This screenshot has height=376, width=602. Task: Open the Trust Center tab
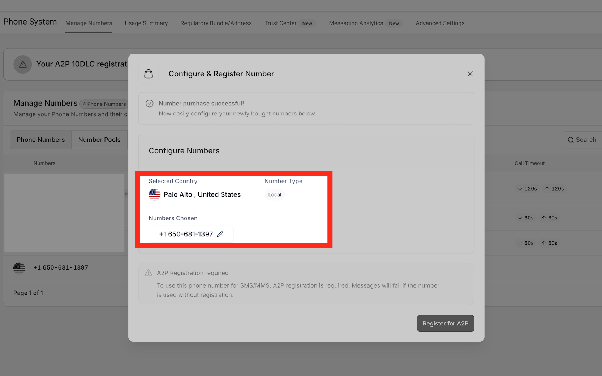[281, 23]
